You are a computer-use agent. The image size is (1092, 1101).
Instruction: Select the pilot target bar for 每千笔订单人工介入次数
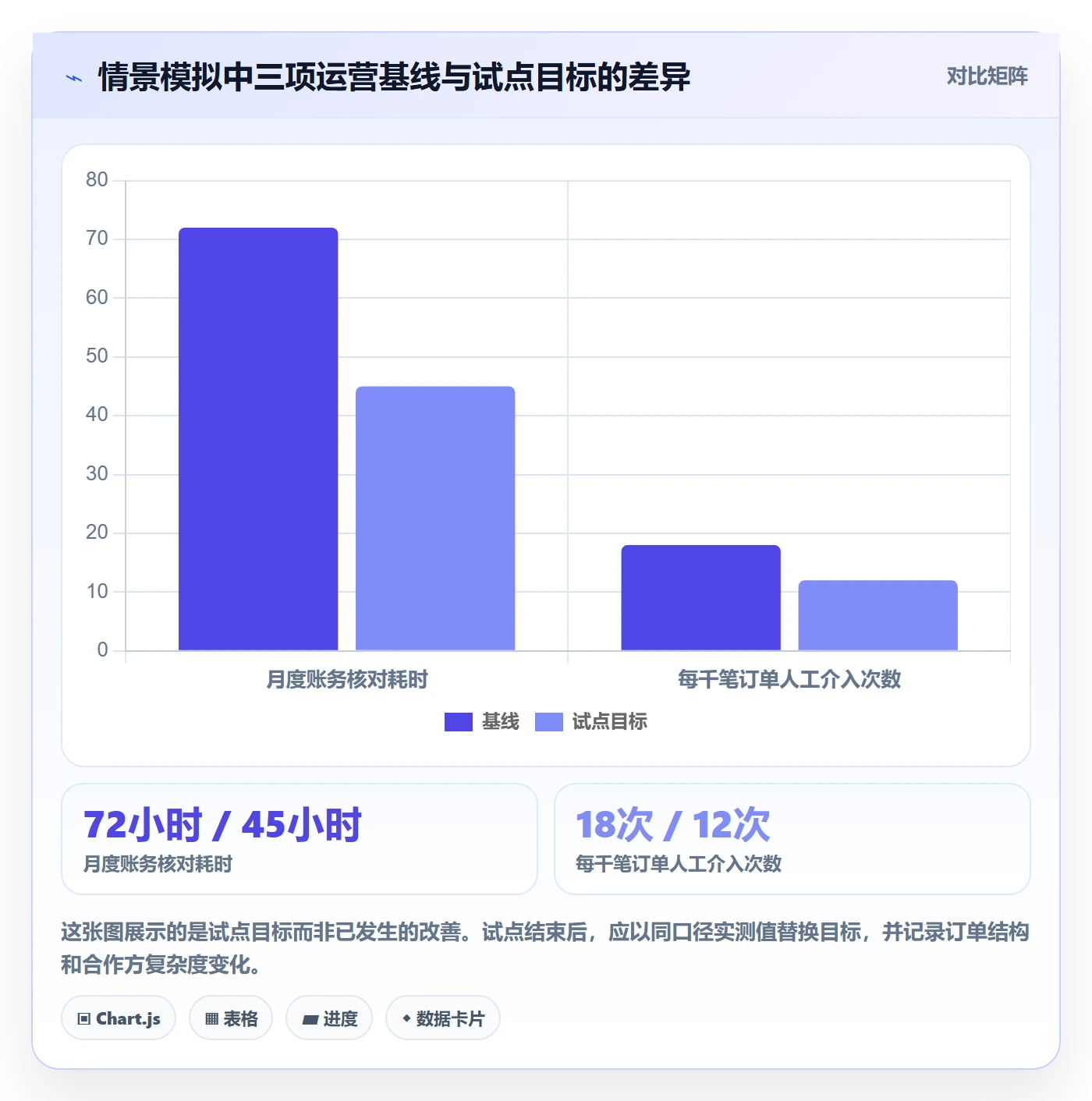point(877,615)
